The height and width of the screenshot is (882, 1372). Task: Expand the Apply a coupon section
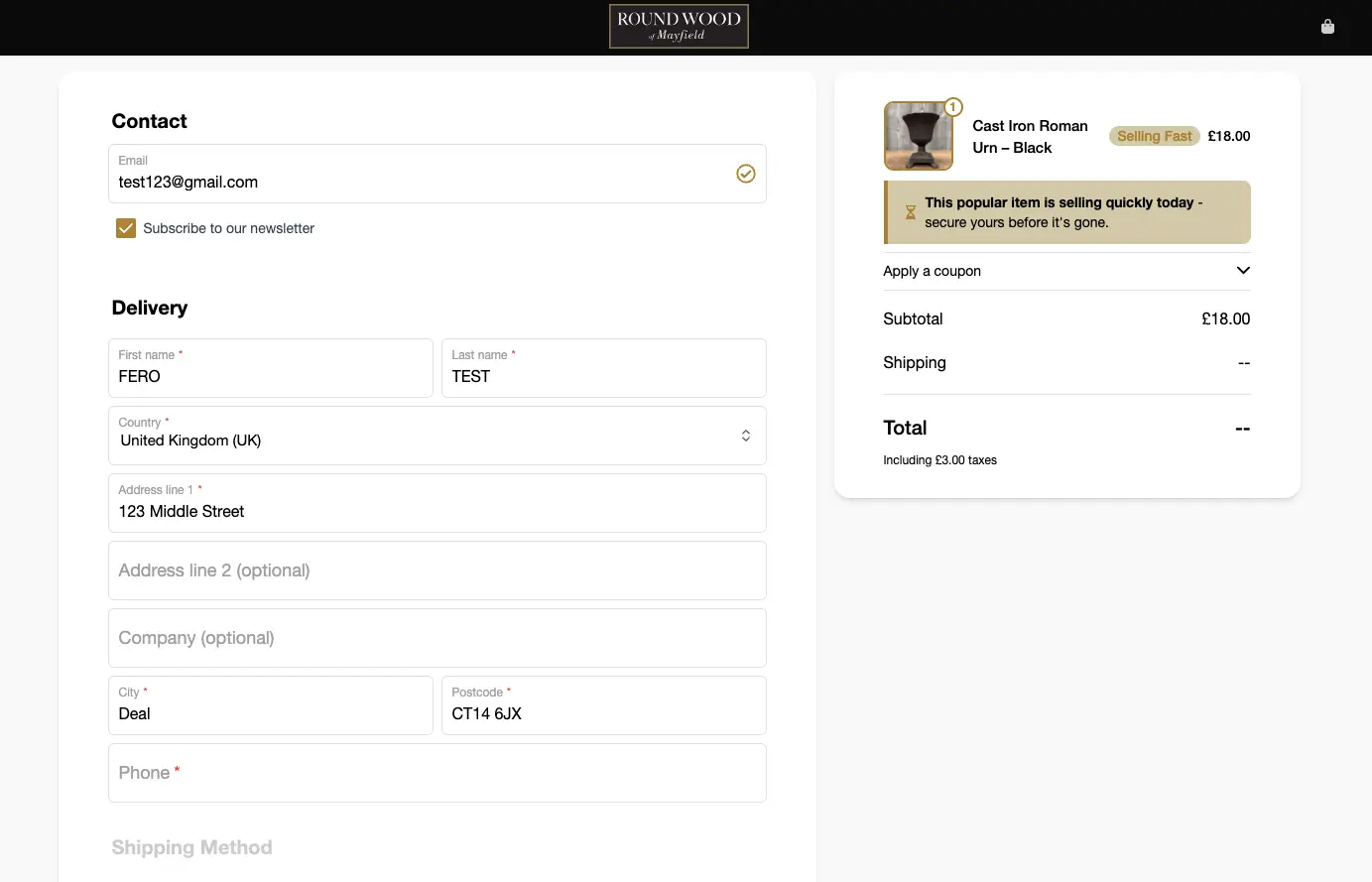point(933,271)
